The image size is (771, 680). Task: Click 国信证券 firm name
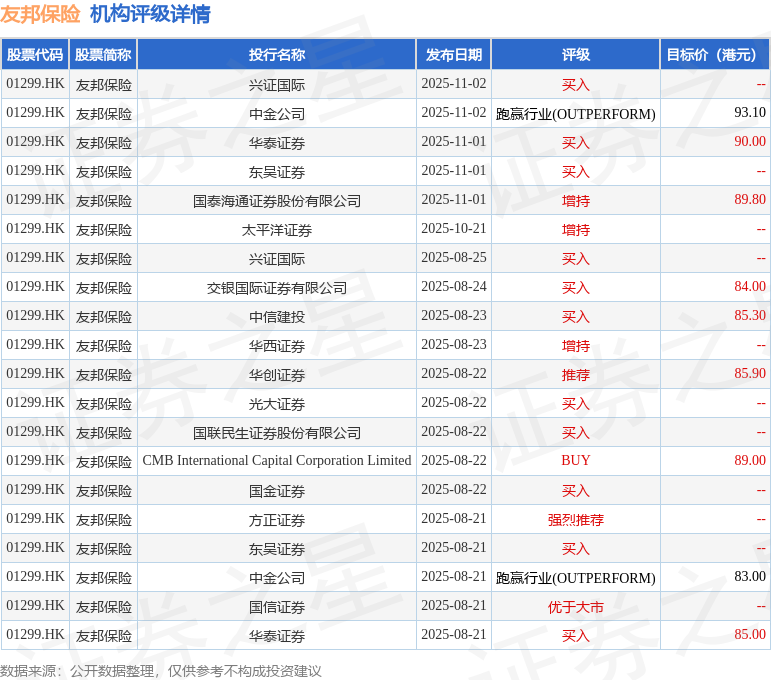tap(277, 607)
